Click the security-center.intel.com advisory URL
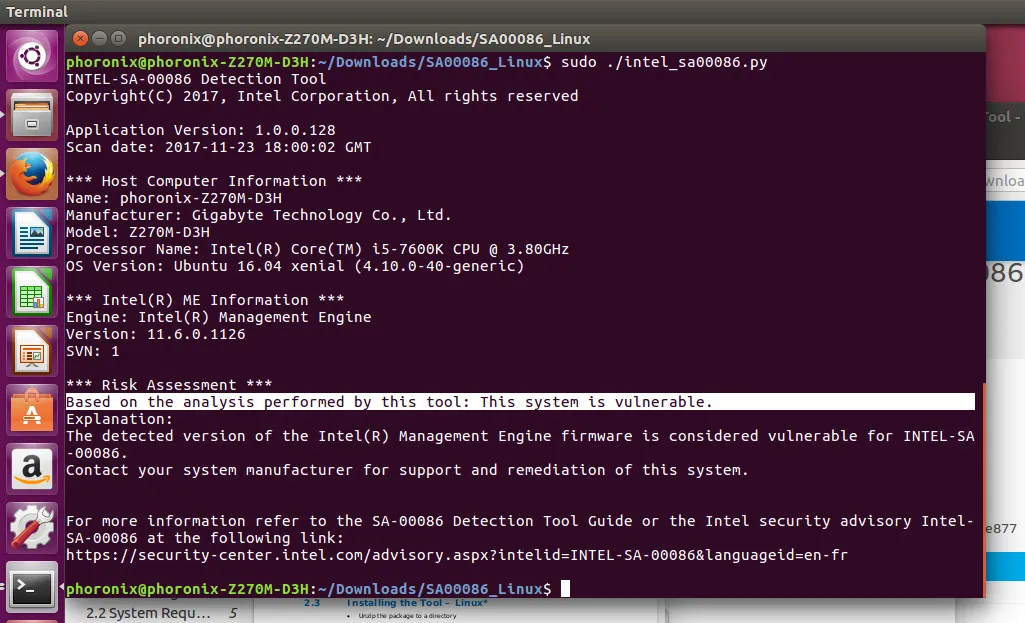This screenshot has width=1025, height=623. coord(456,555)
